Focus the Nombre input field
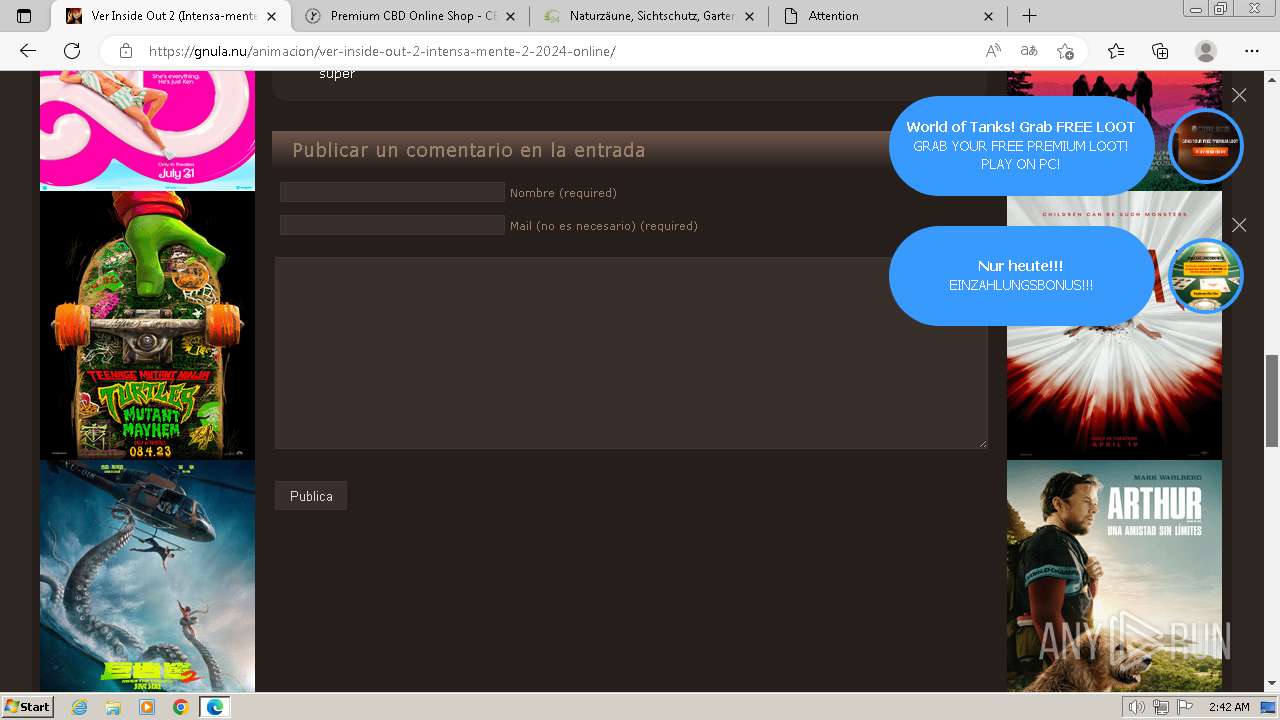Viewport: 1280px width, 720px height. pos(392,192)
